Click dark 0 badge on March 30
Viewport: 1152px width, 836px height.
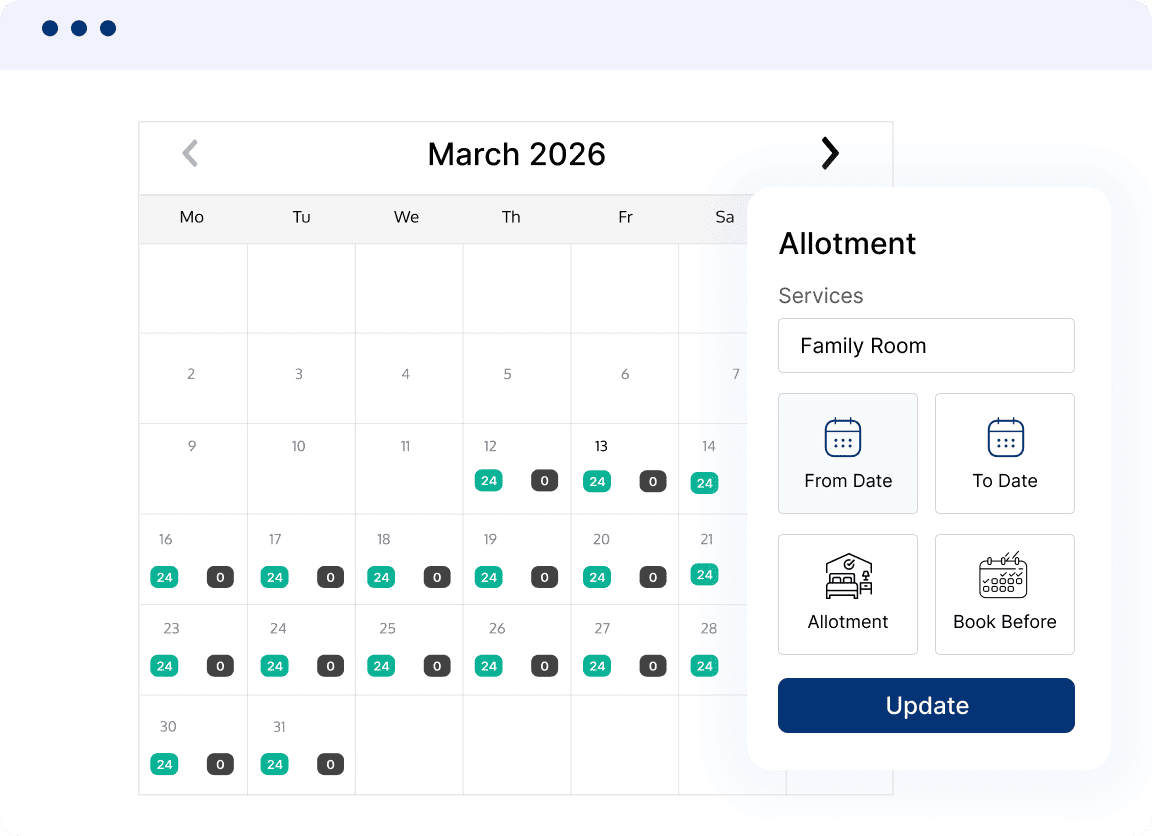click(x=221, y=765)
